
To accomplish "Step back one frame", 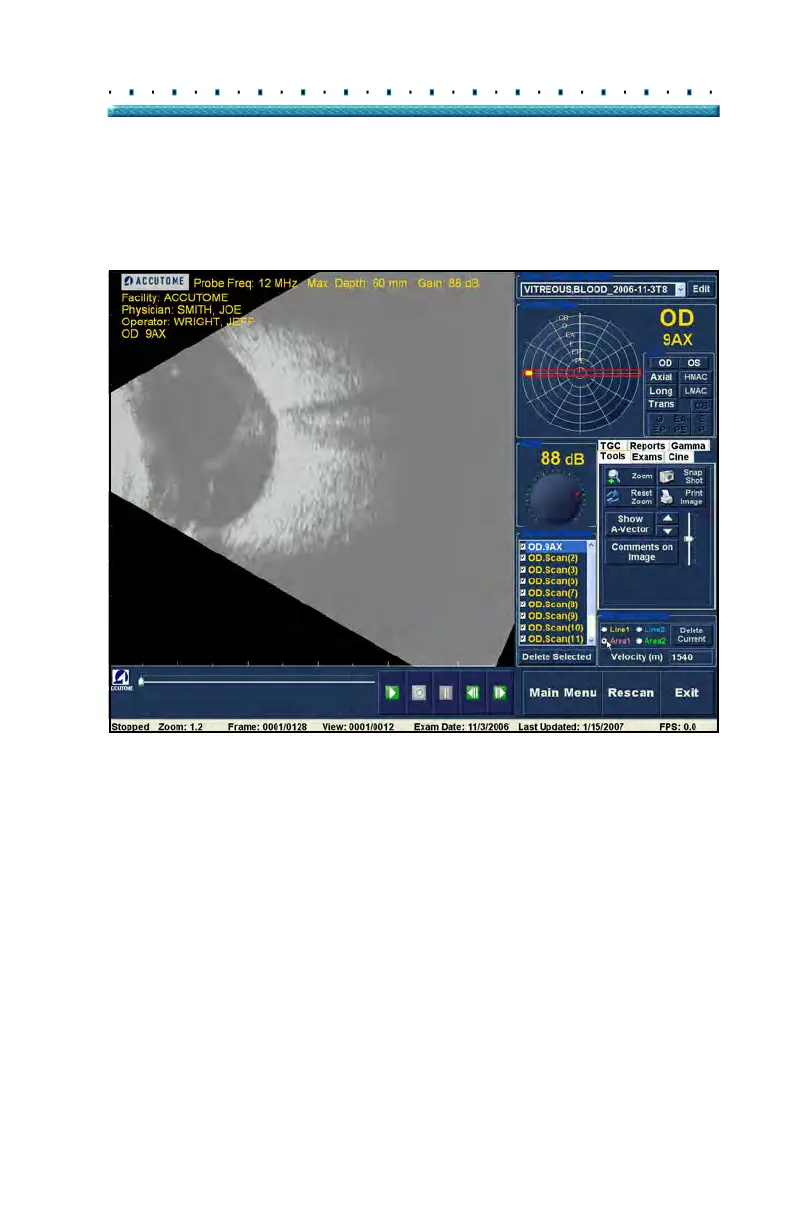I will [x=474, y=692].
